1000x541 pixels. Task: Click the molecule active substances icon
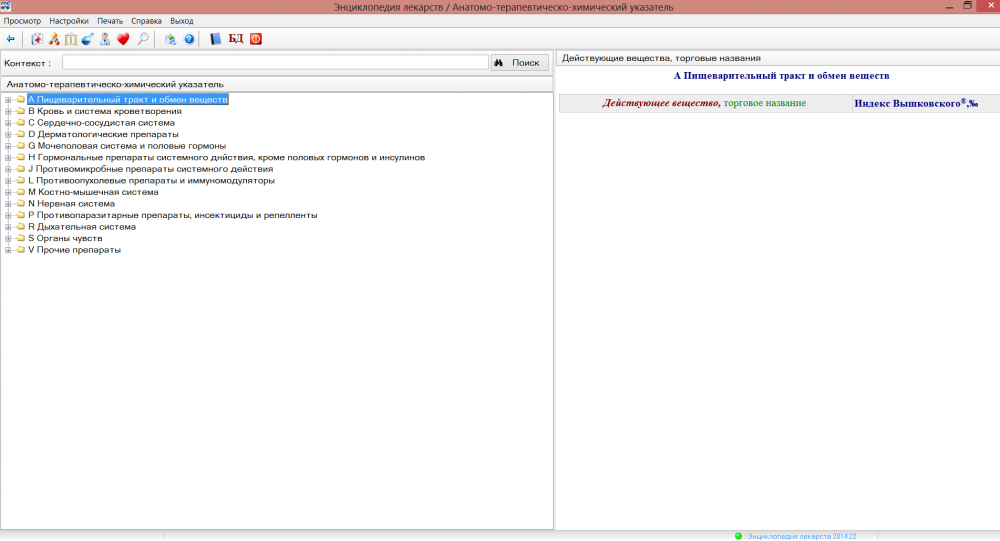(54, 39)
